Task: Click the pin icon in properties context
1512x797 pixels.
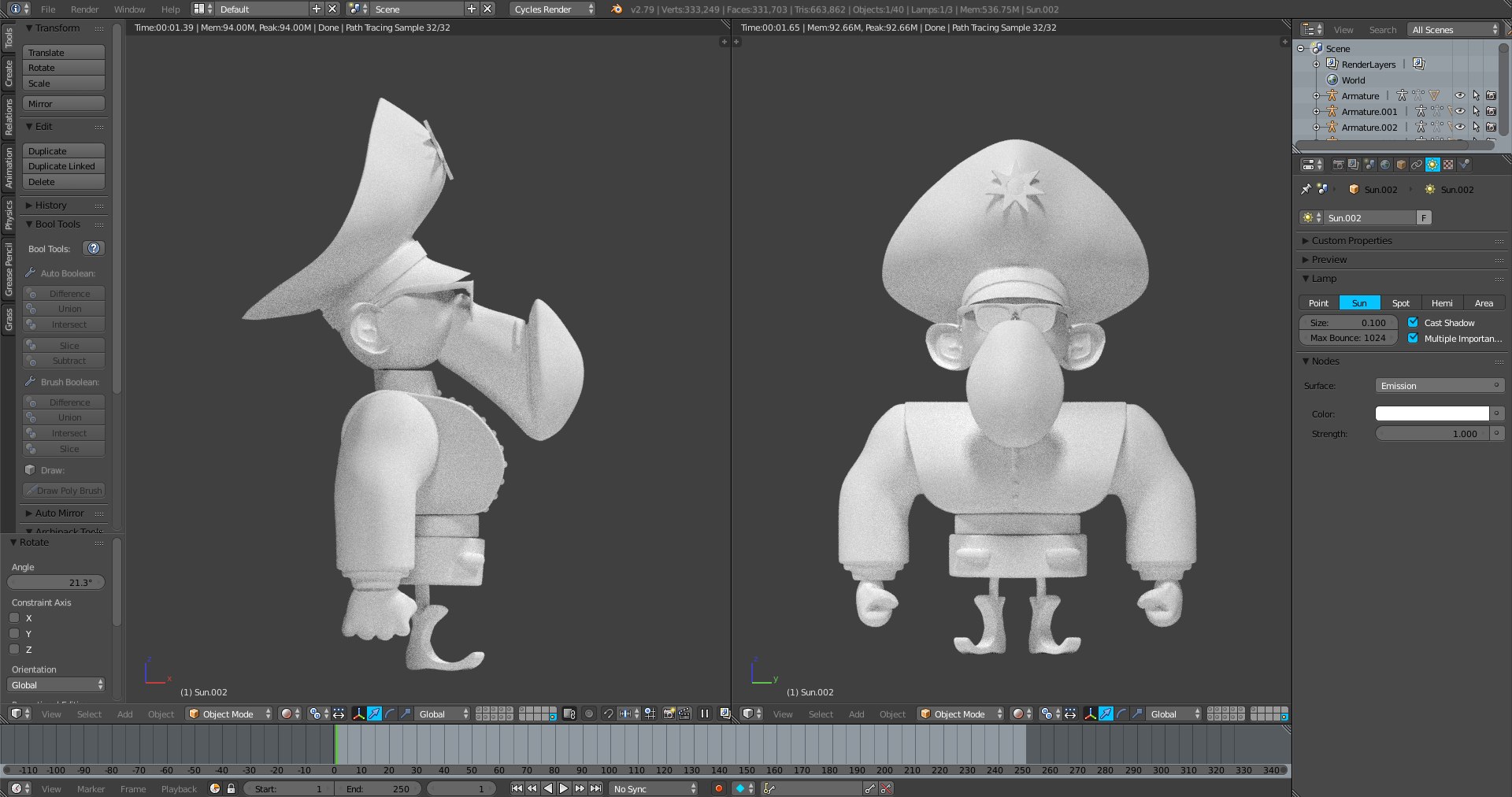Action: [1306, 189]
